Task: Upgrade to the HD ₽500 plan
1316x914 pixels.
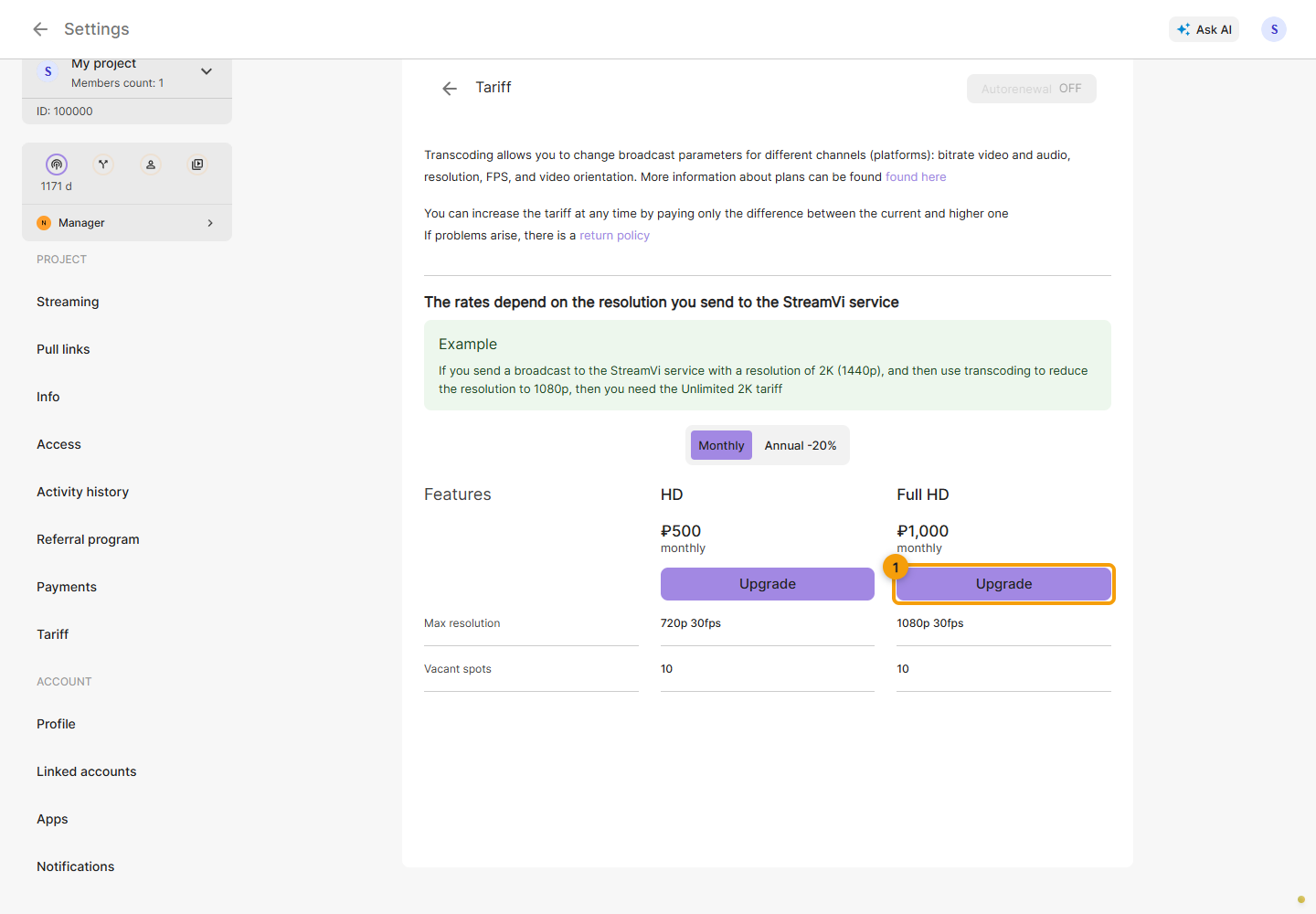Action: [768, 584]
